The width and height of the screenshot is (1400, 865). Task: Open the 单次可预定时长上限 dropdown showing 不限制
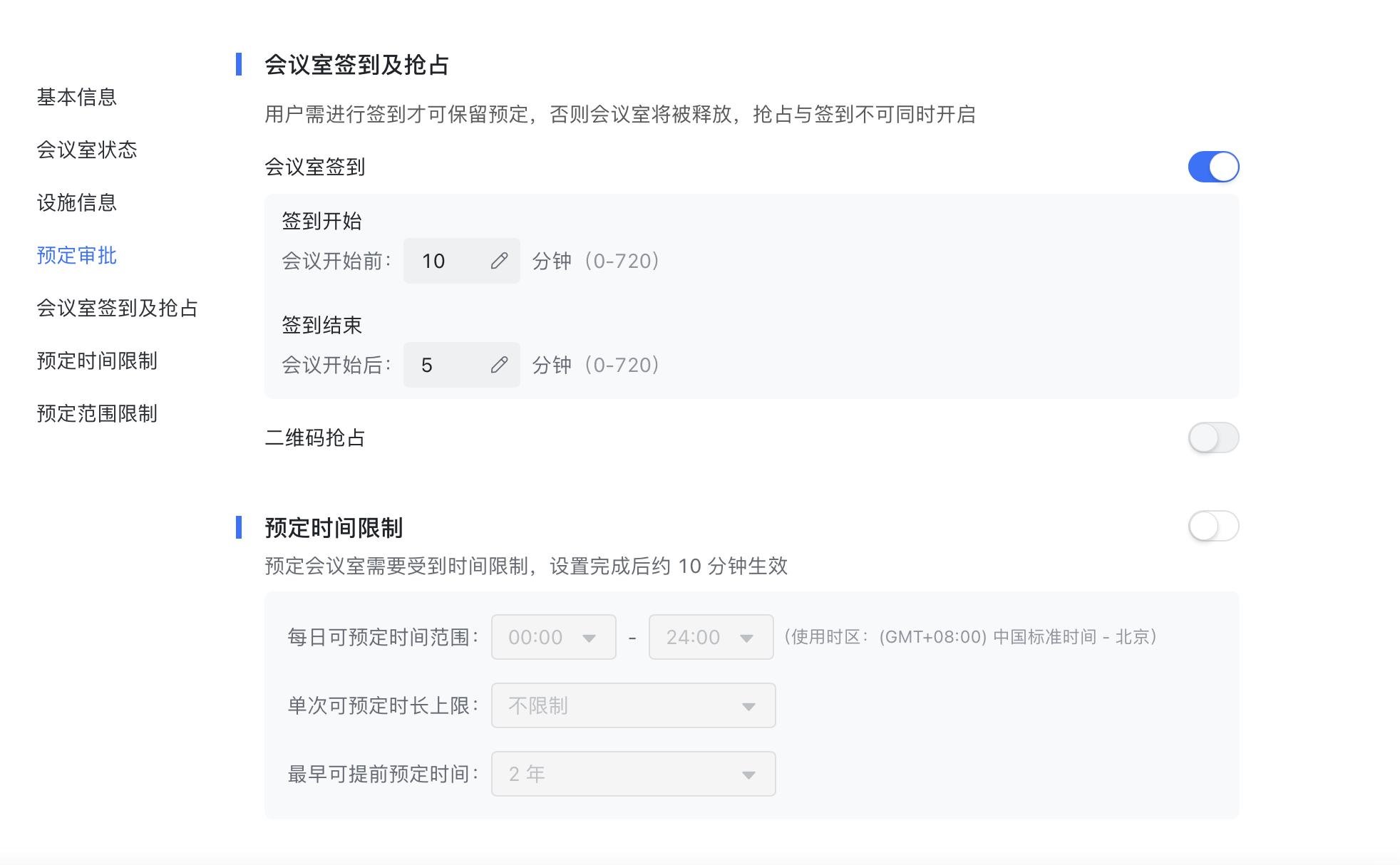coord(633,705)
